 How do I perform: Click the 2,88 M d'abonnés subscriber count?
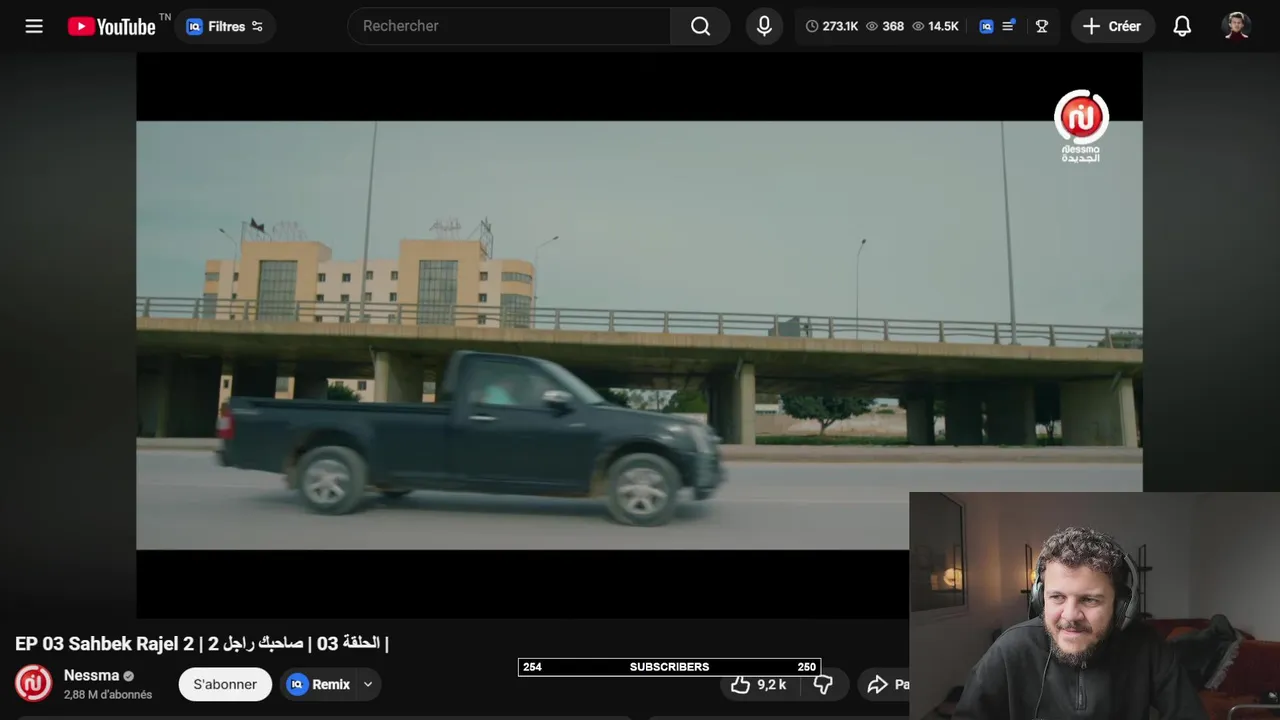pyautogui.click(x=108, y=694)
